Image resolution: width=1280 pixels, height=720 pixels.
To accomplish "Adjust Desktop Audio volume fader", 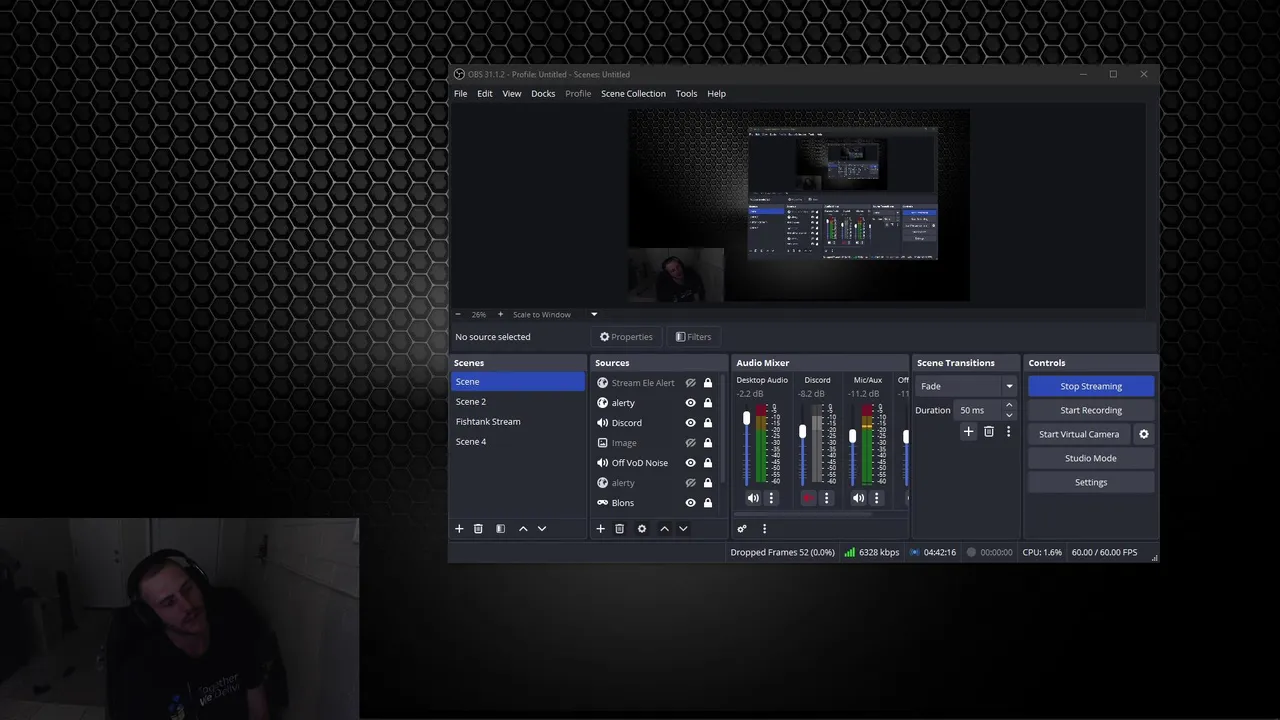I will [x=746, y=418].
